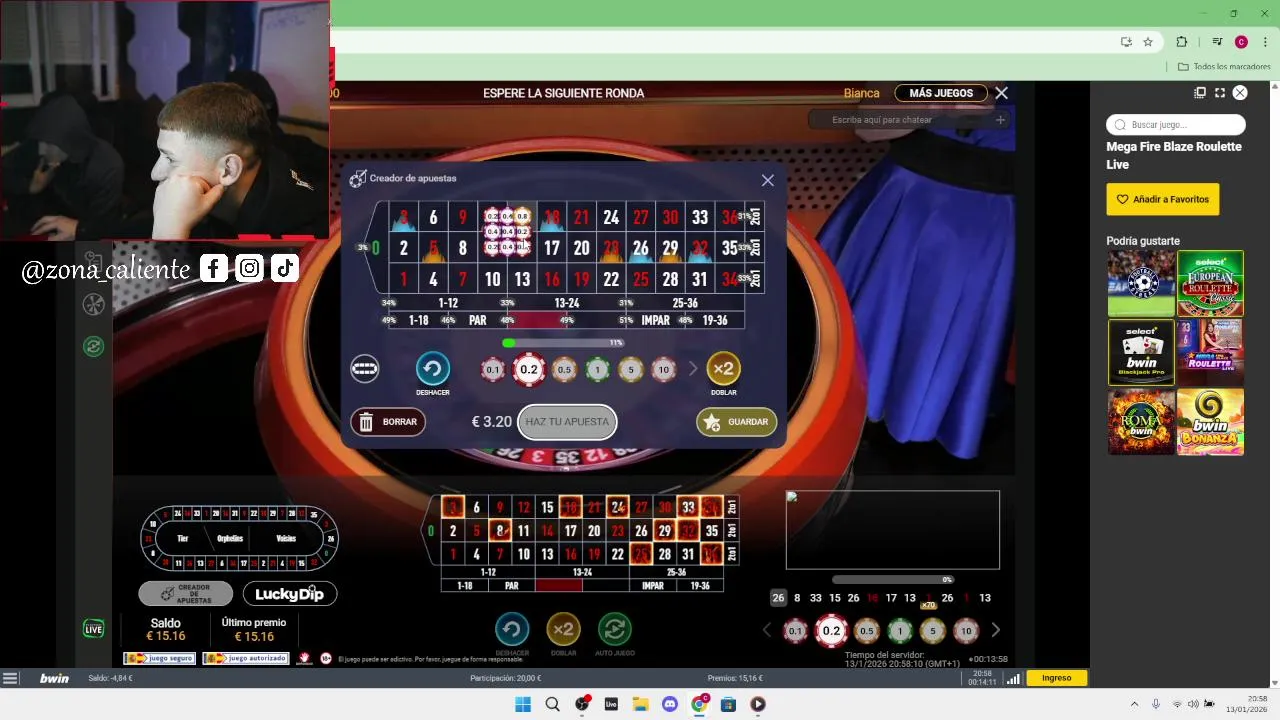The image size is (1280, 720).
Task: Open the Más Juegos menu
Action: click(x=941, y=93)
